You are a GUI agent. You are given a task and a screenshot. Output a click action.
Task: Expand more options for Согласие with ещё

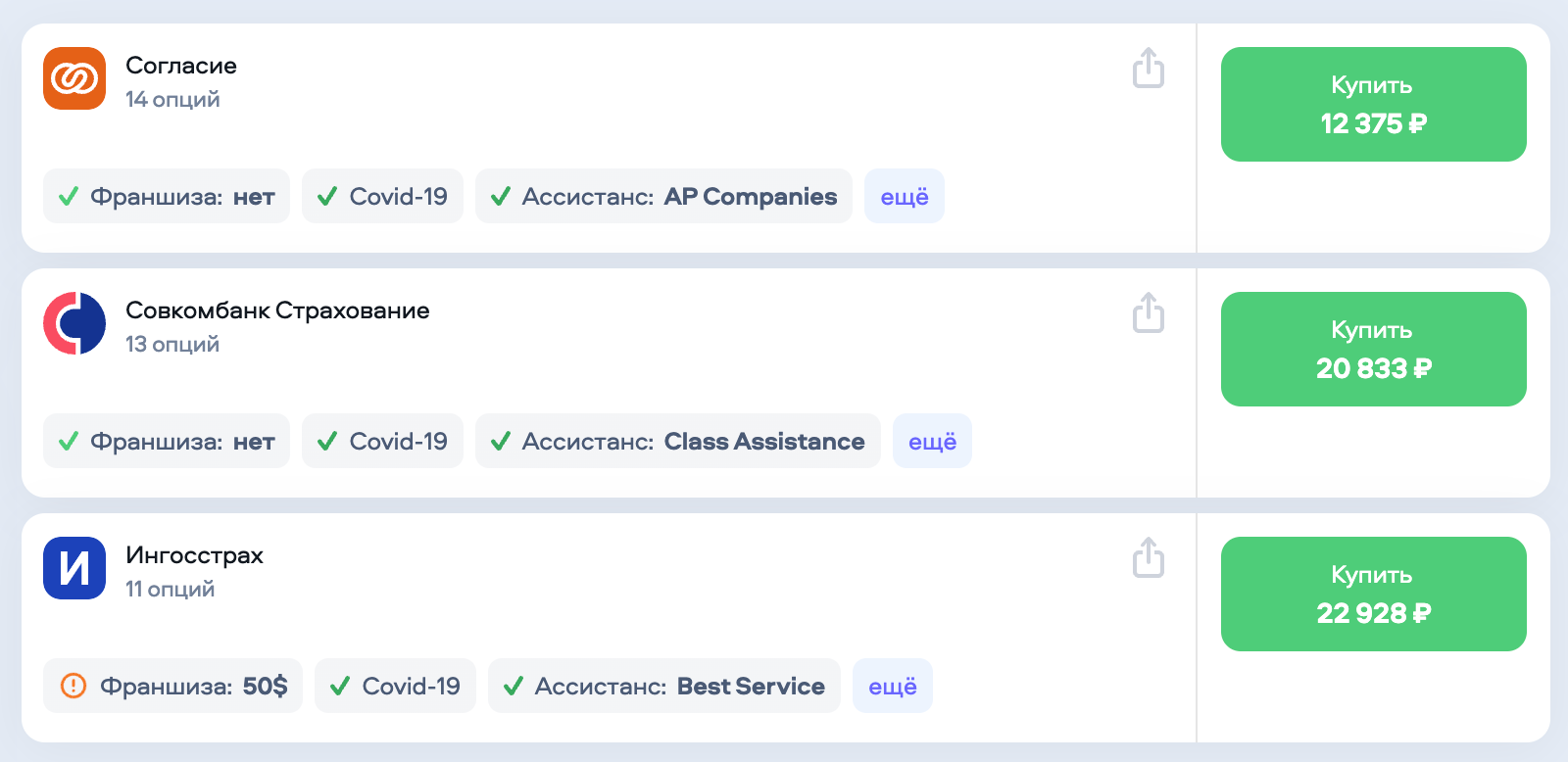point(904,197)
